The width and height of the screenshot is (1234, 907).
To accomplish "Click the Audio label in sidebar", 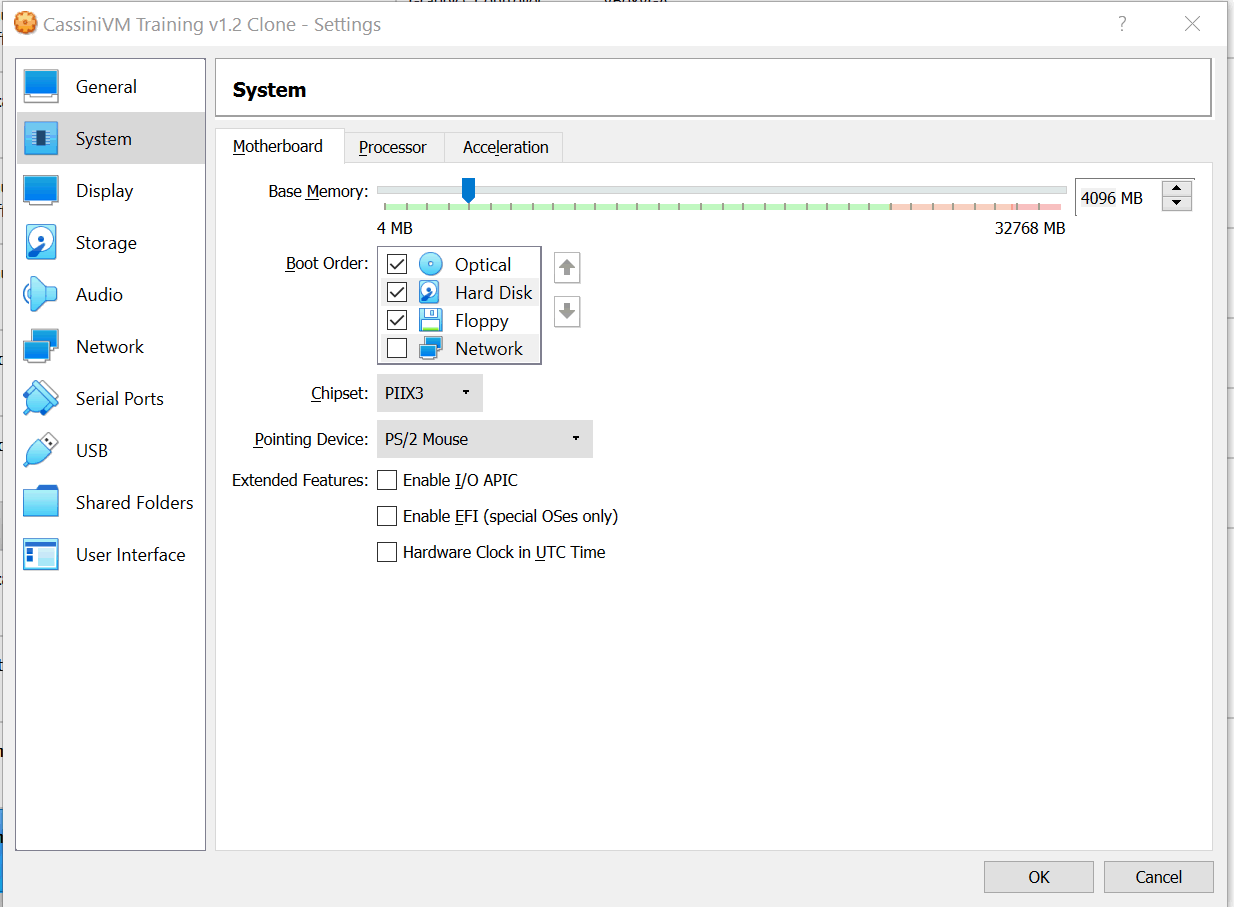I will pos(99,295).
